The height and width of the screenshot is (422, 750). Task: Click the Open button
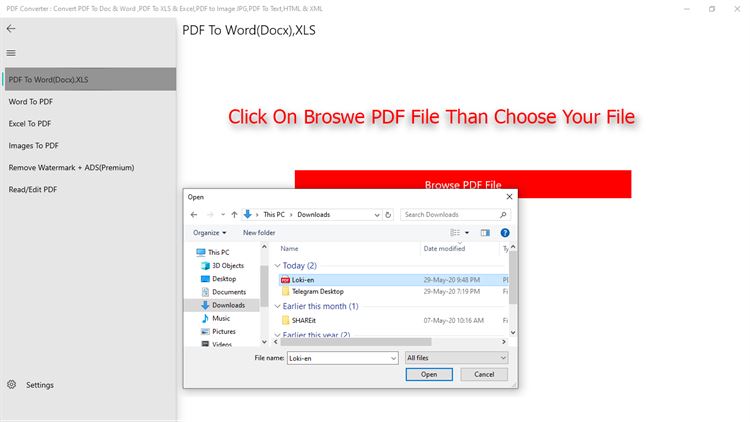click(429, 374)
